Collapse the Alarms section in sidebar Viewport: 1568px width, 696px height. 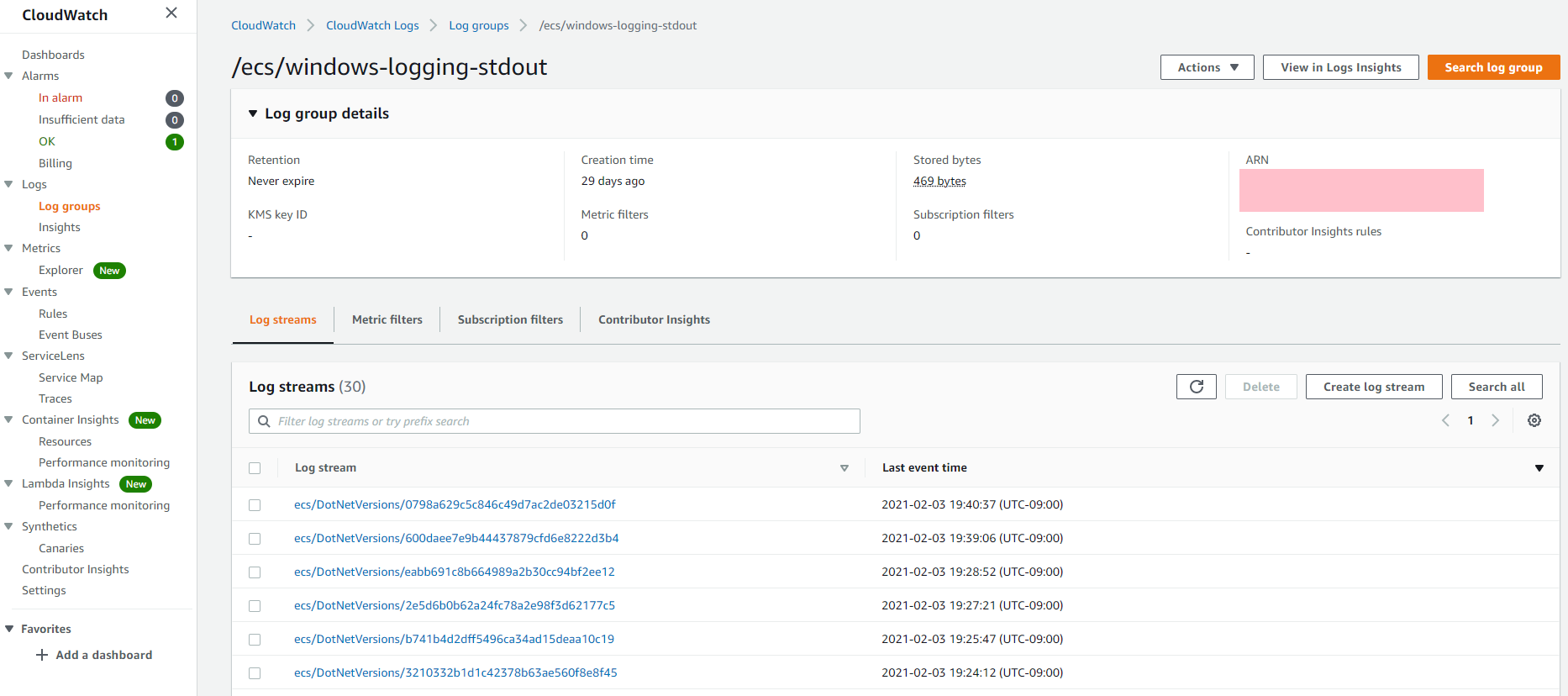8,76
